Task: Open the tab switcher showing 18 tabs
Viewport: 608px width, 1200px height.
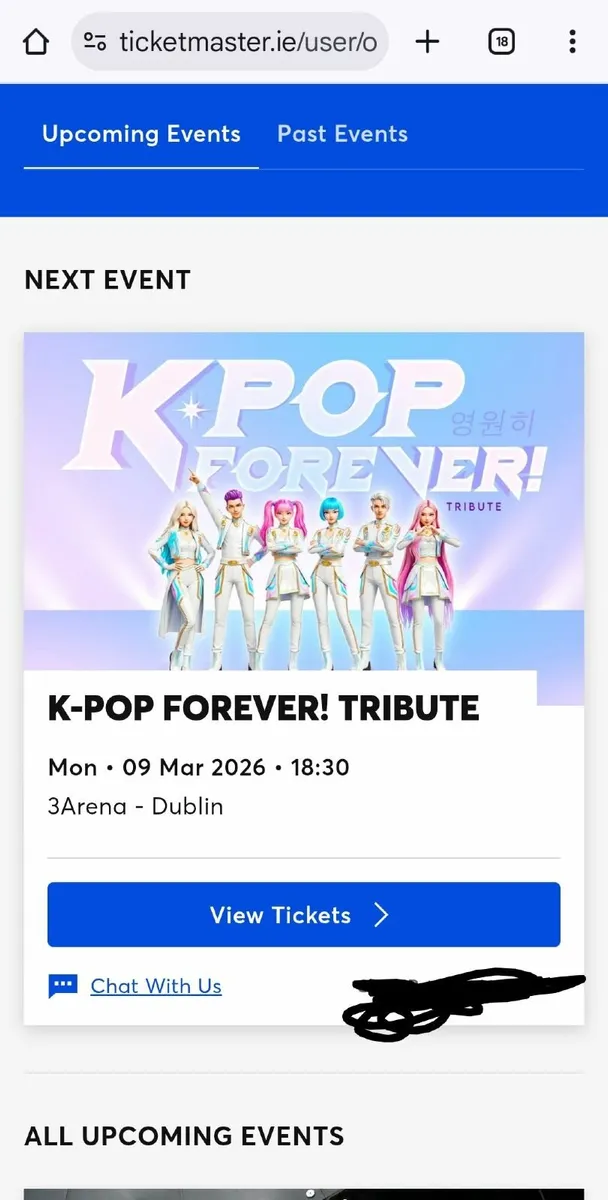Action: tap(501, 42)
